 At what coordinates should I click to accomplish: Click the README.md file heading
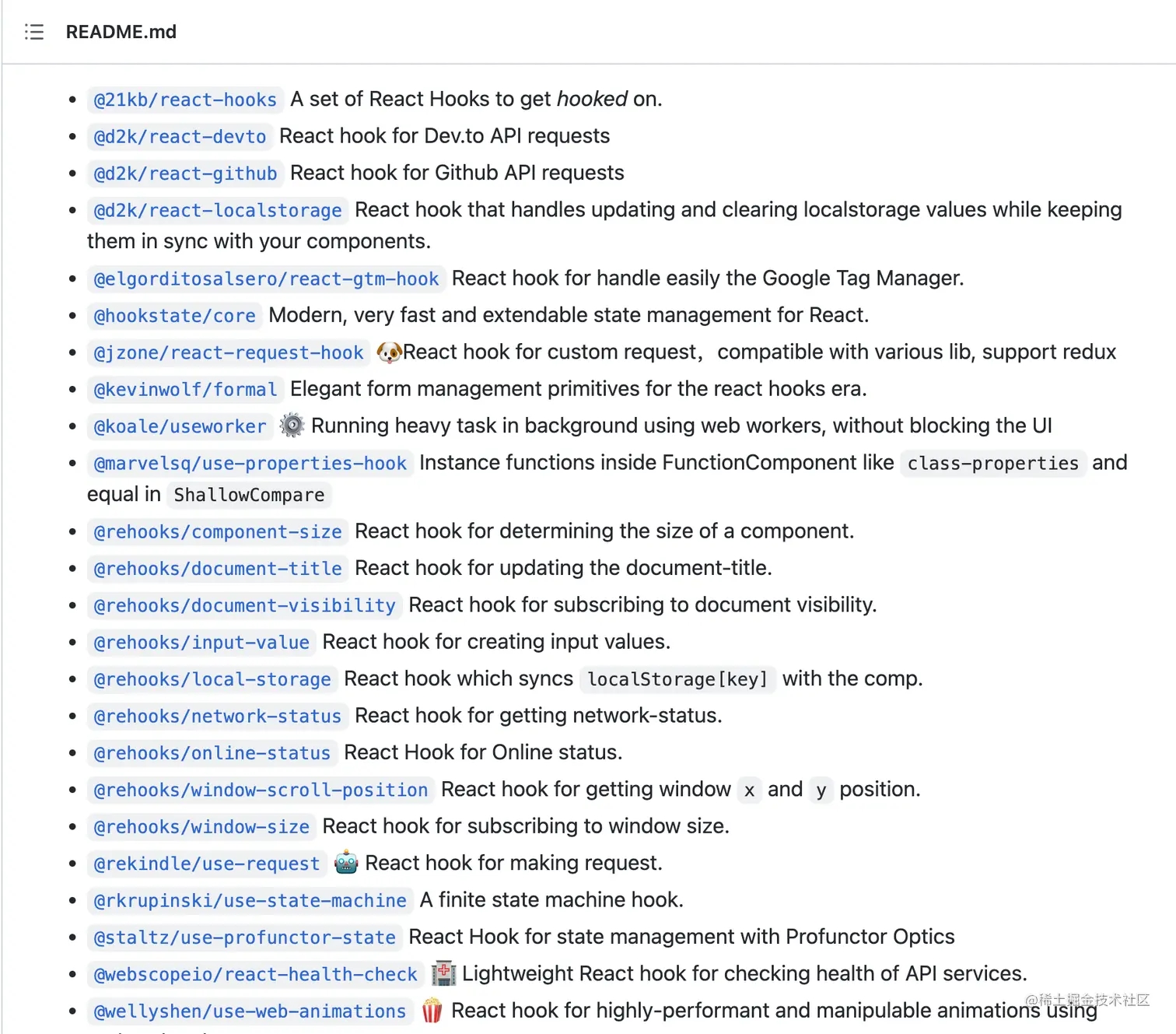click(121, 32)
